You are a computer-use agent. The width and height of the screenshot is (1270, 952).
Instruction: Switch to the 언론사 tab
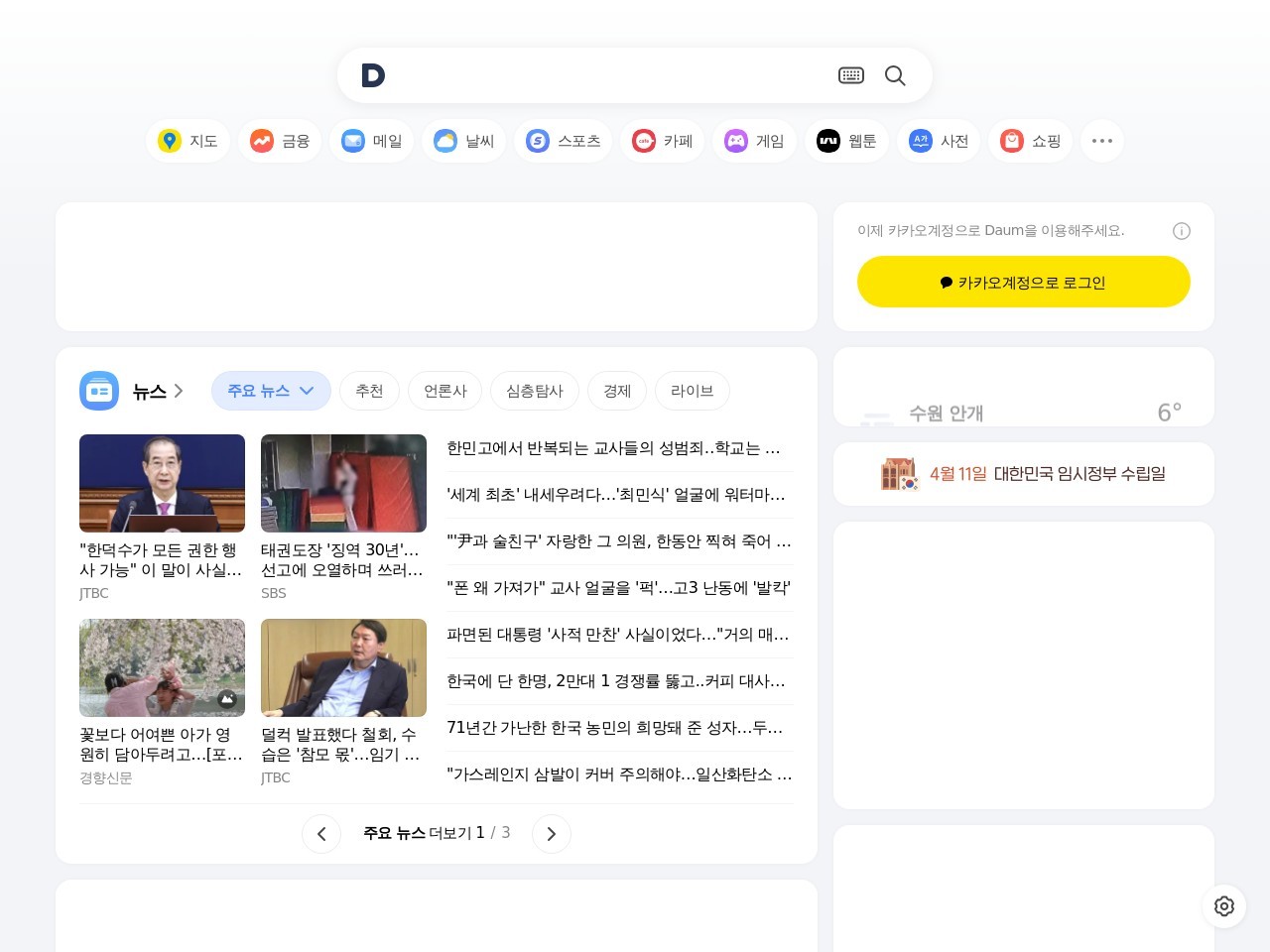click(x=445, y=391)
